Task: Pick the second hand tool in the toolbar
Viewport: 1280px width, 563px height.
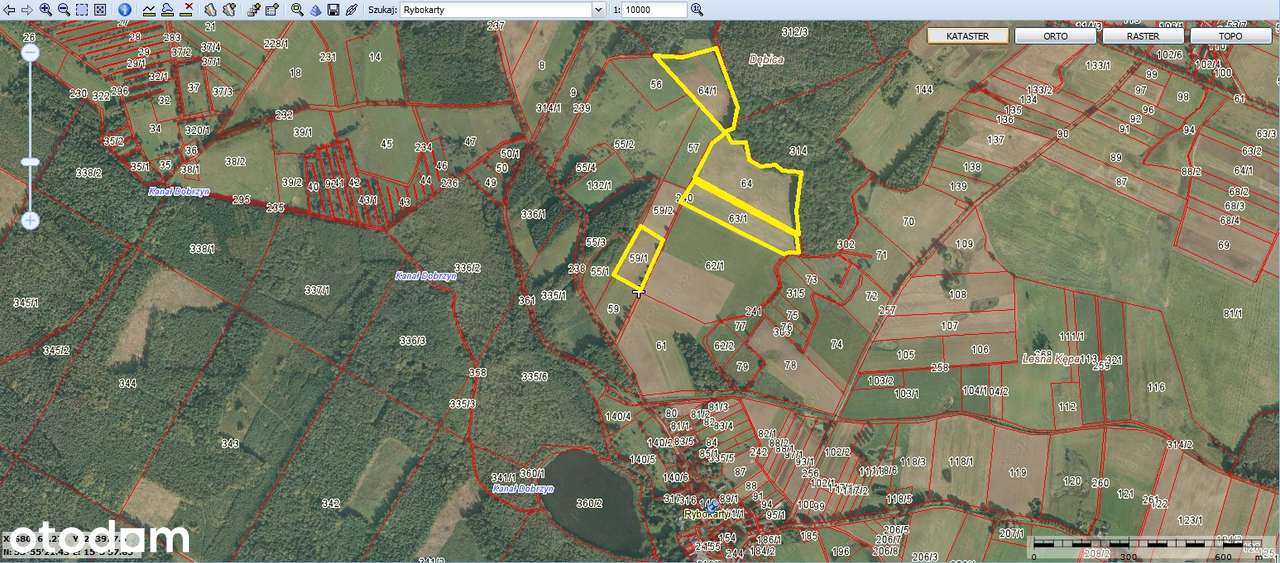Action: pyautogui.click(x=229, y=10)
